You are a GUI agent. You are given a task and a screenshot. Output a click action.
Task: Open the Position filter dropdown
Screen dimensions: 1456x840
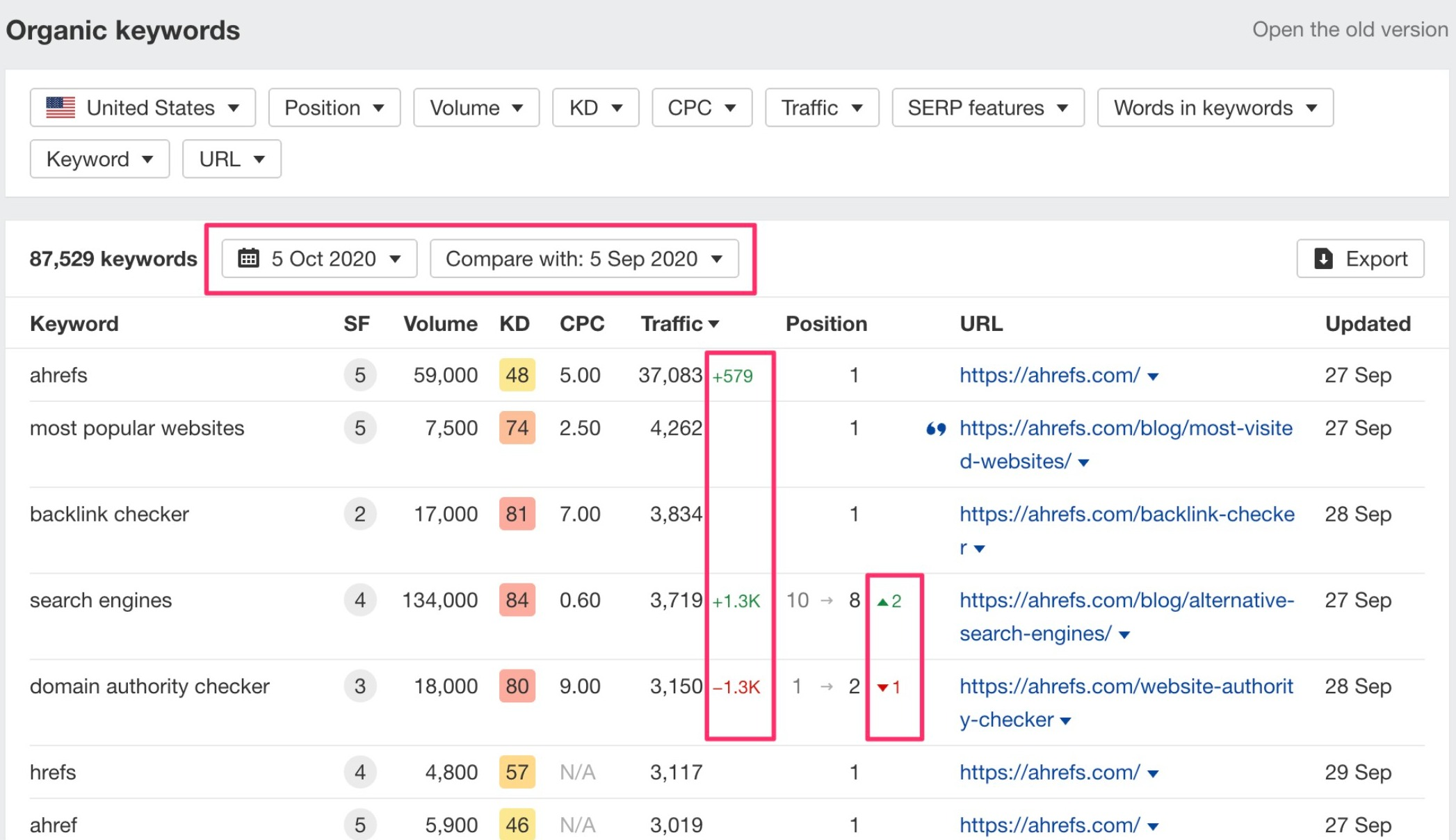click(332, 107)
